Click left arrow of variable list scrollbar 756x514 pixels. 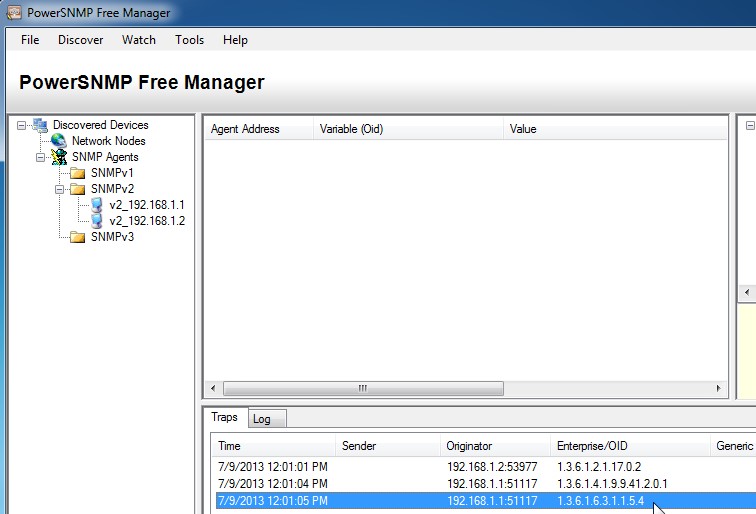214,388
